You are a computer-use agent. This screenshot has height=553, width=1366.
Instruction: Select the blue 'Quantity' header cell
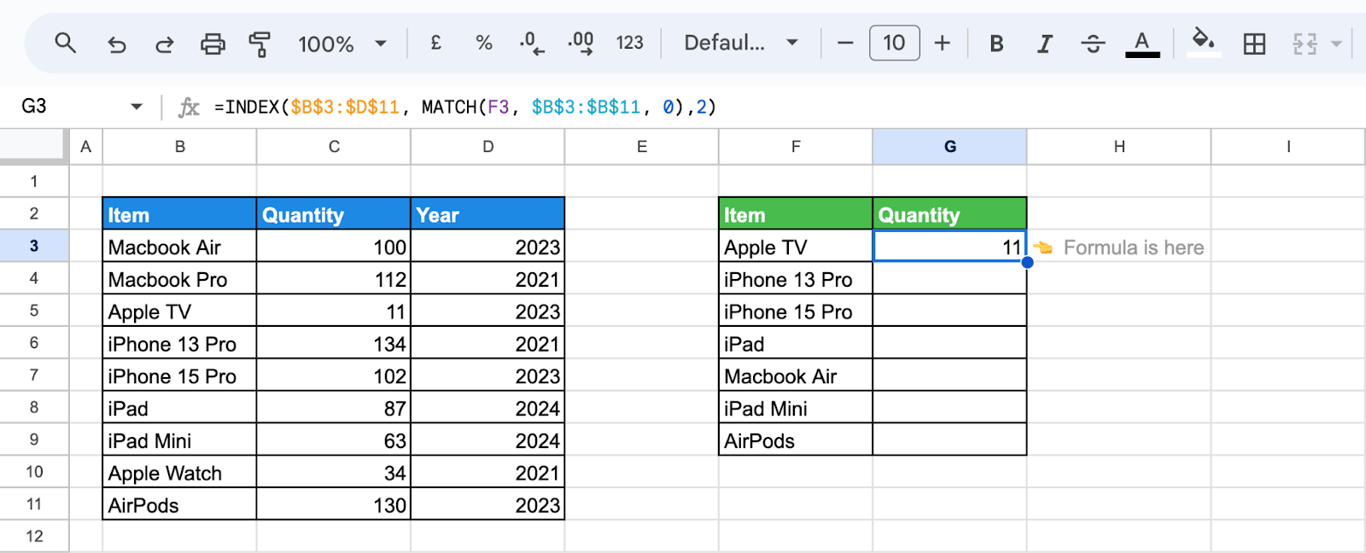[333, 214]
